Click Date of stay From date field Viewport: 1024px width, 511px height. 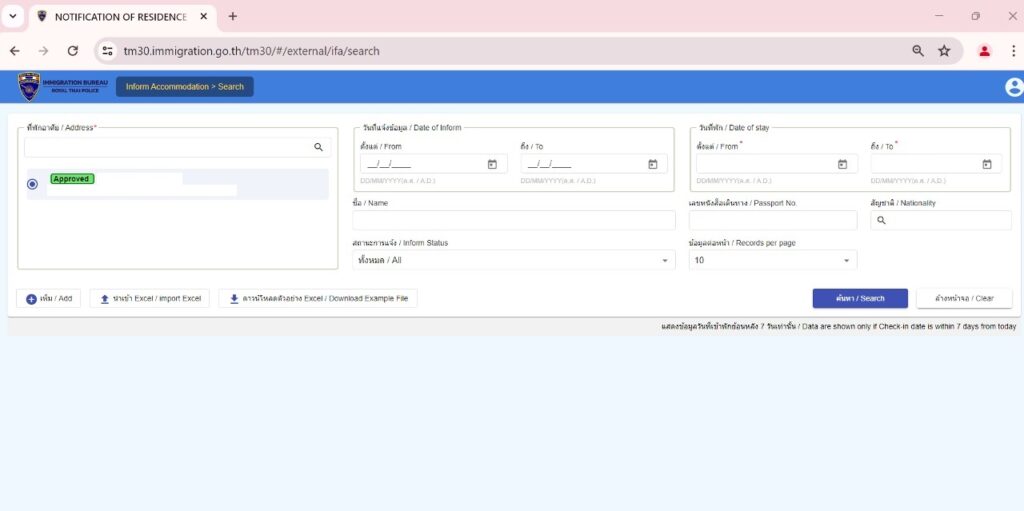777,164
